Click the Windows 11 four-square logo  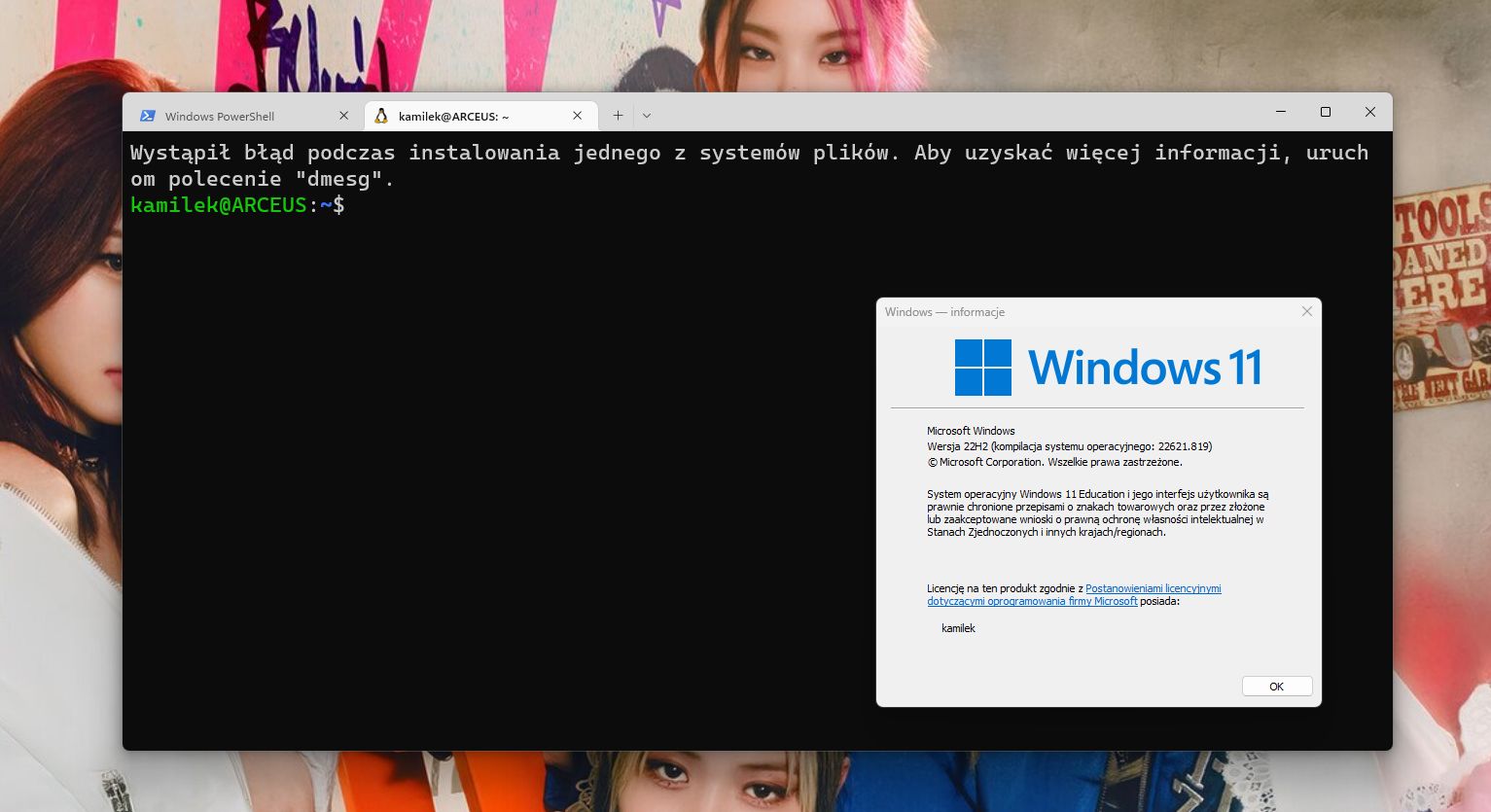pos(982,368)
